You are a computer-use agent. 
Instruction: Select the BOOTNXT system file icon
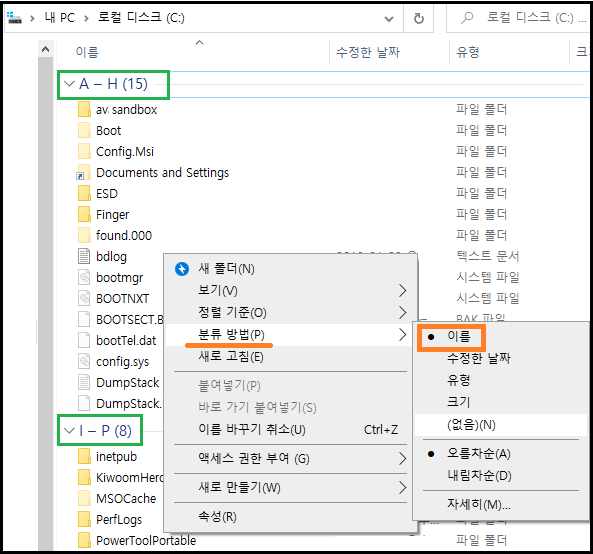point(84,298)
